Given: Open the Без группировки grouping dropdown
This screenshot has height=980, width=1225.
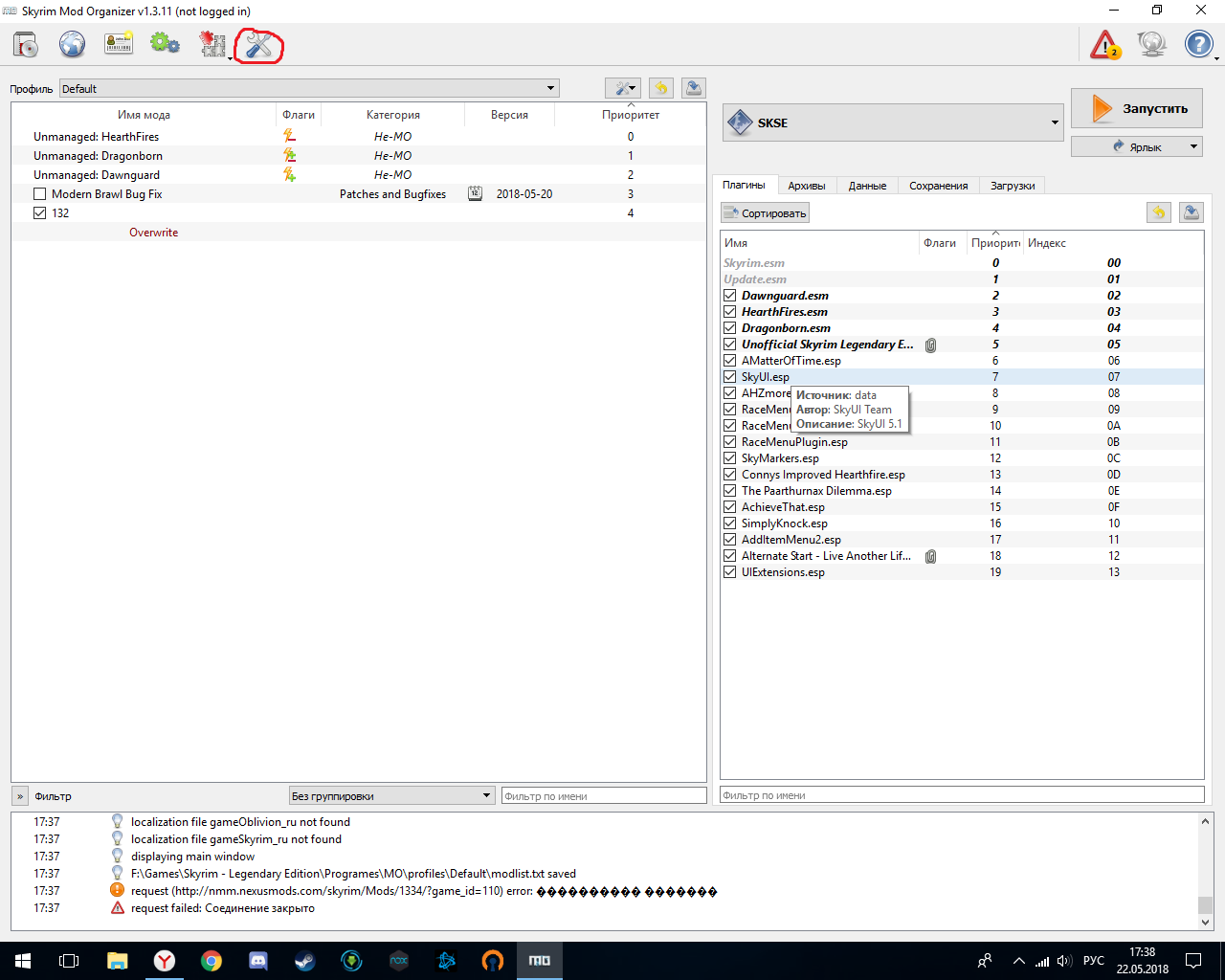Looking at the screenshot, I should 391,795.
